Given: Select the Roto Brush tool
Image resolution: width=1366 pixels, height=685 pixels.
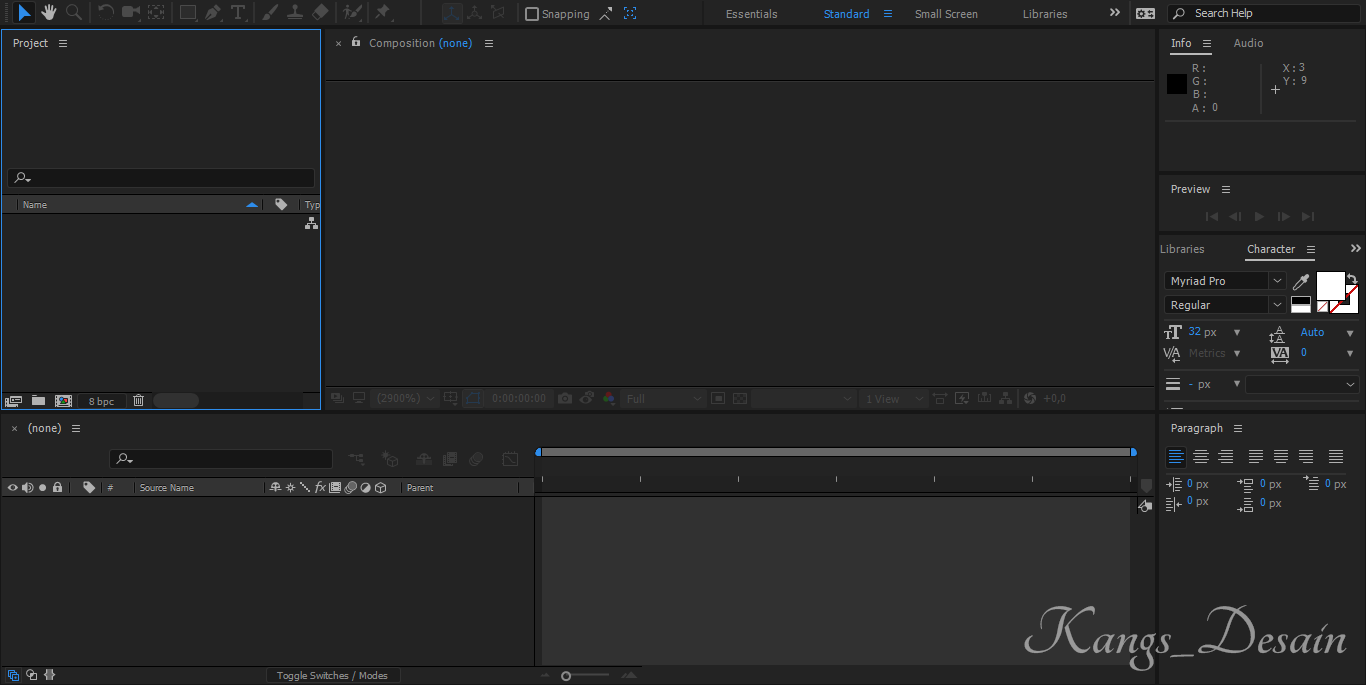Looking at the screenshot, I should click(352, 13).
